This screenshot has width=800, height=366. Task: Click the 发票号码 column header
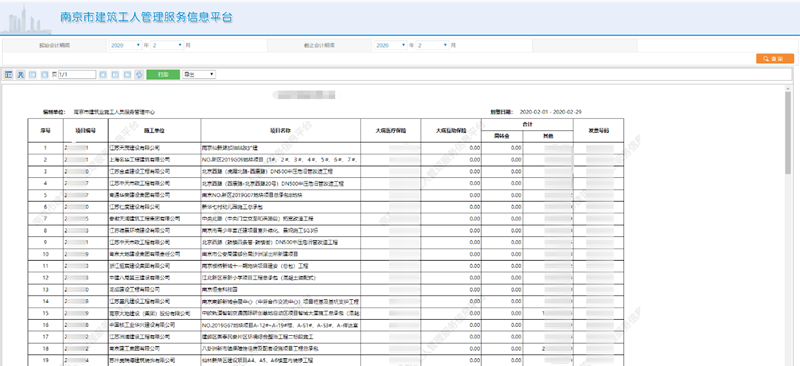598,131
